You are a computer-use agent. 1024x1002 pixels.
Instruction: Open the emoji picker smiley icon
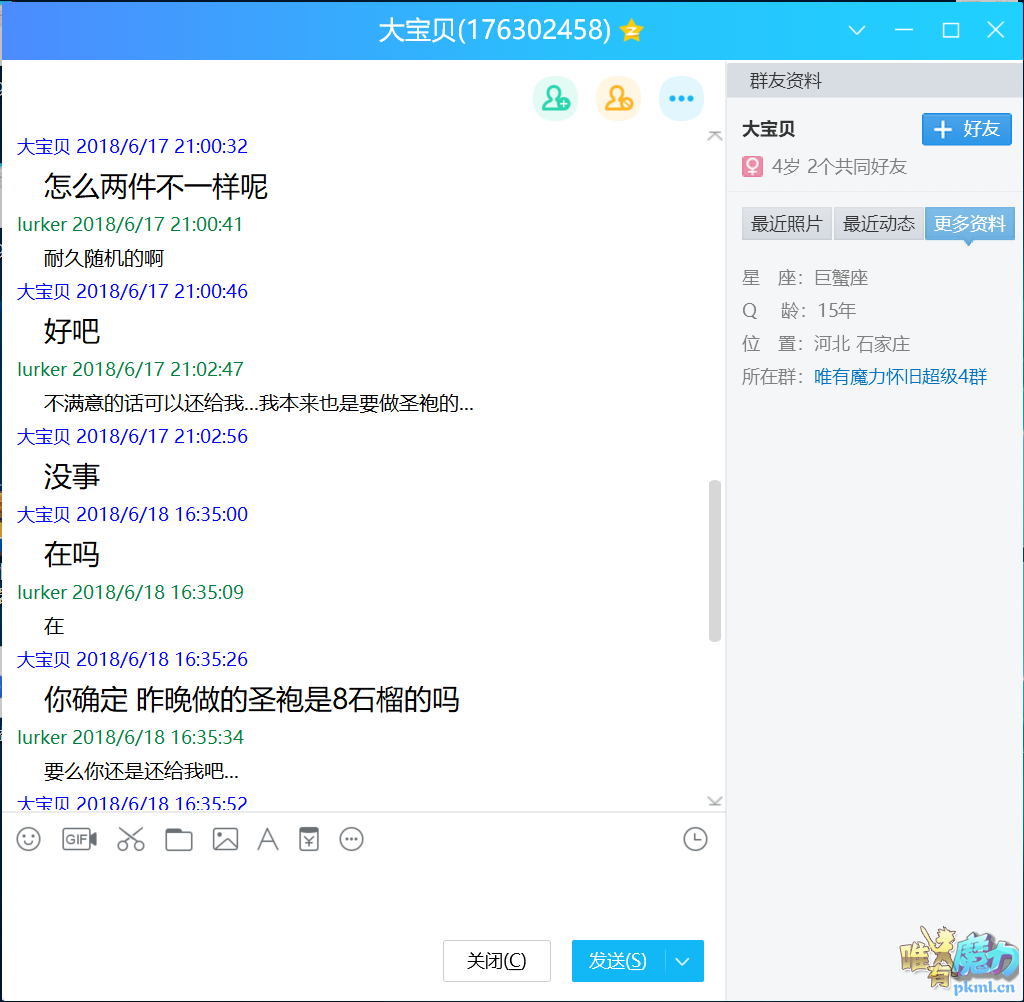point(29,839)
